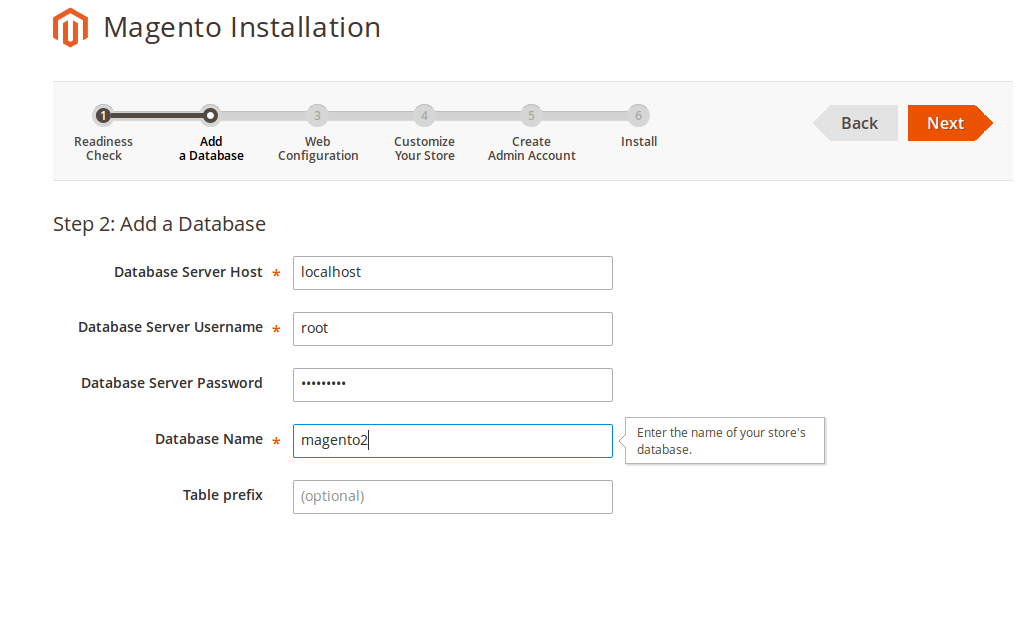Go Back to previous step
The height and width of the screenshot is (625, 1029).
point(855,123)
